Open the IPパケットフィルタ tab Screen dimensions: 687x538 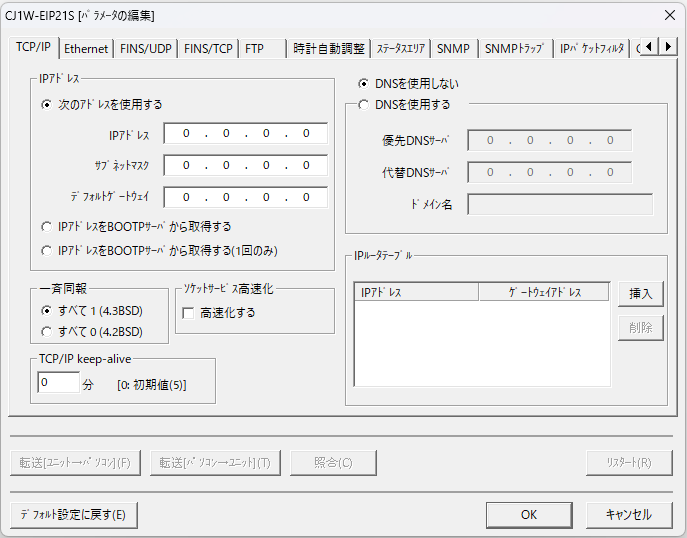pyautogui.click(x=591, y=49)
